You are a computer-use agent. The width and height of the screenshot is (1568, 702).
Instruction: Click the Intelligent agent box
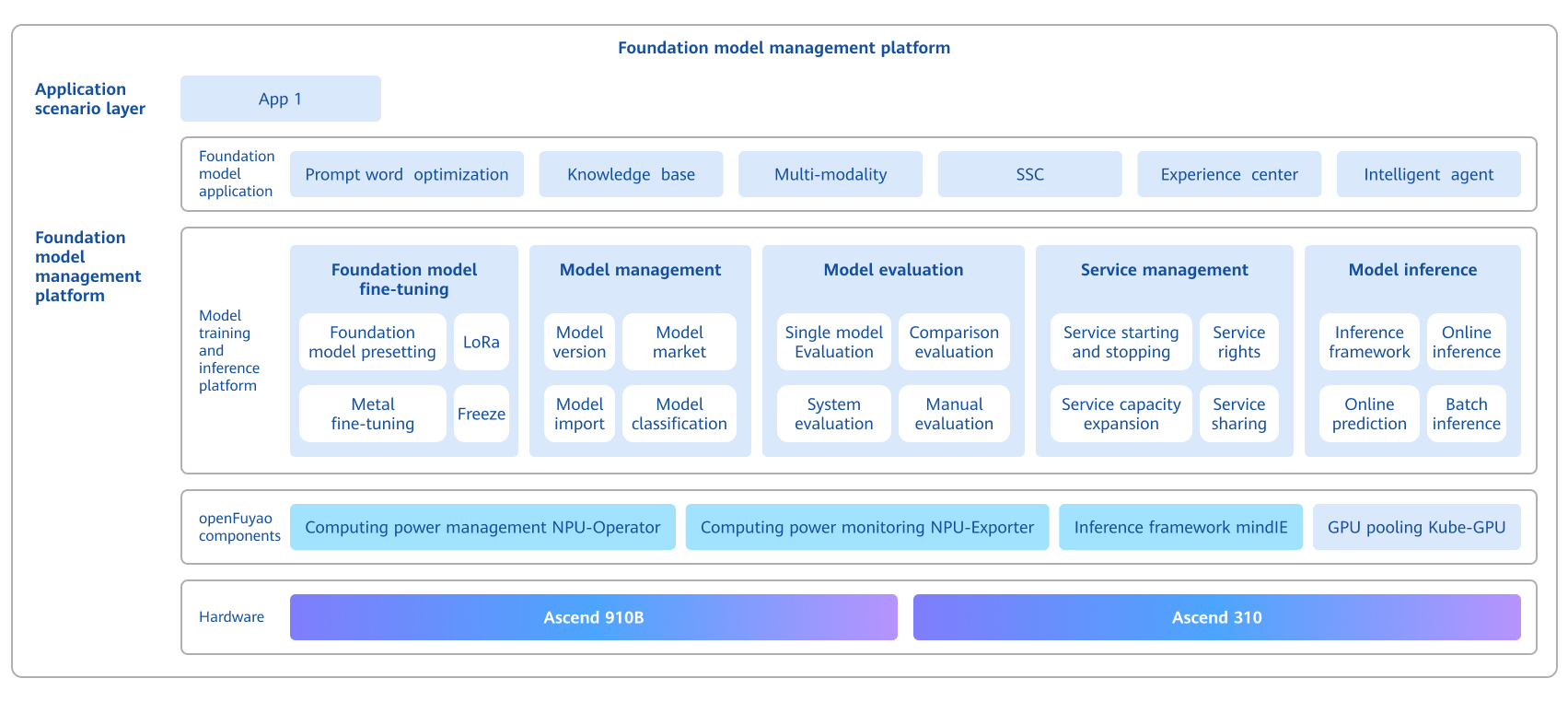[x=1428, y=174]
